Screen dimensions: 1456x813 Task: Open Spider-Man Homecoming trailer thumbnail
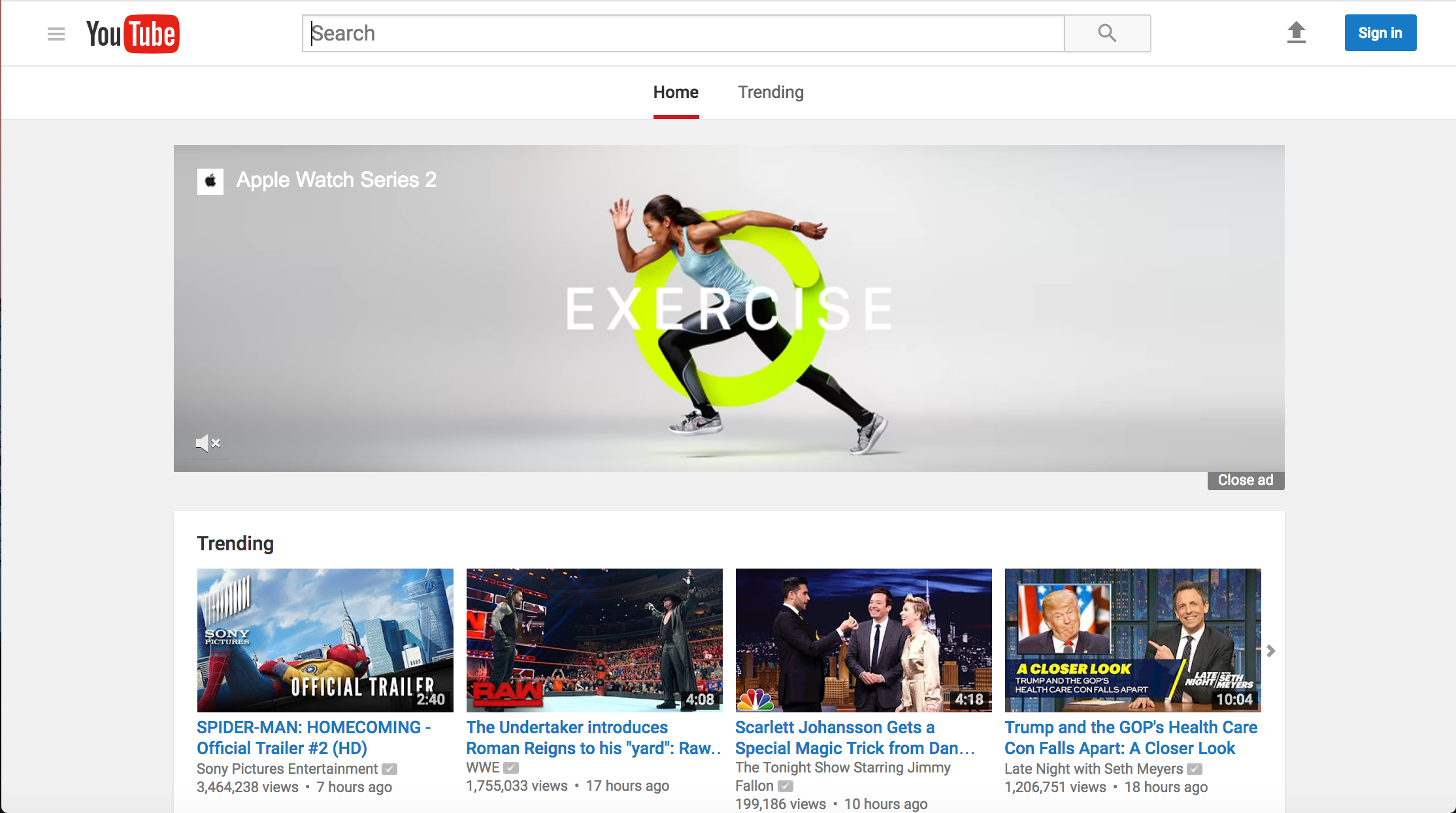[x=325, y=640]
